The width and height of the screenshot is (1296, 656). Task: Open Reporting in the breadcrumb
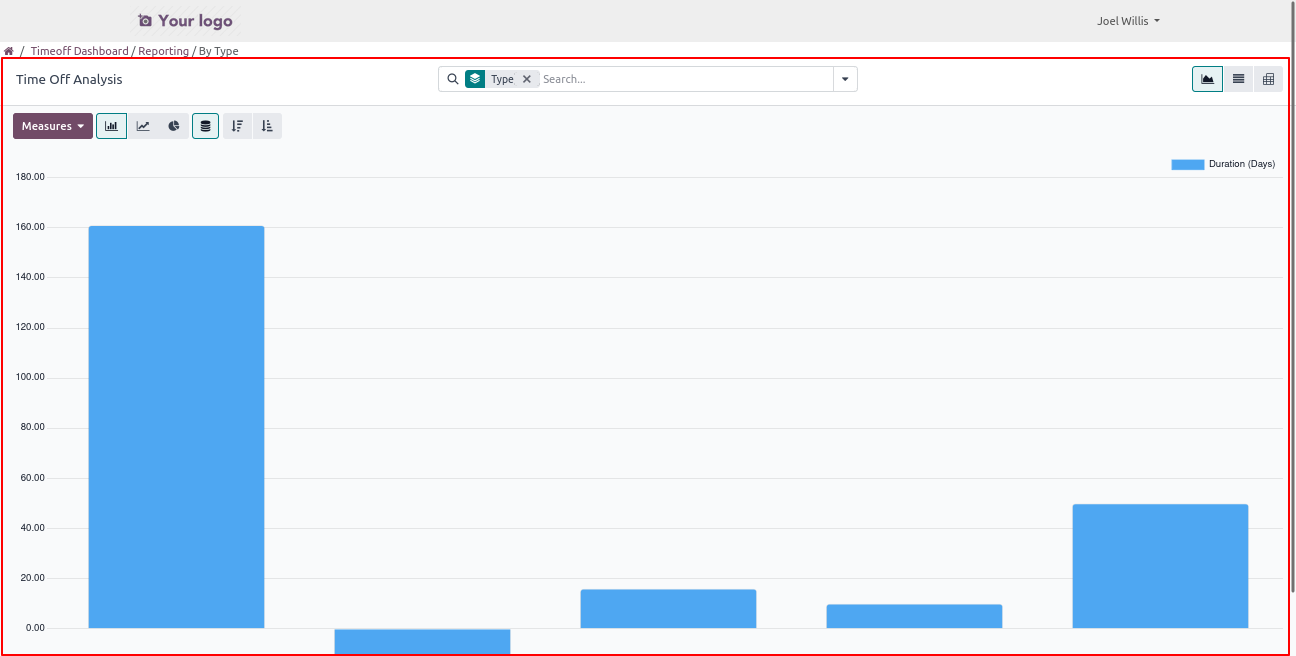[163, 51]
